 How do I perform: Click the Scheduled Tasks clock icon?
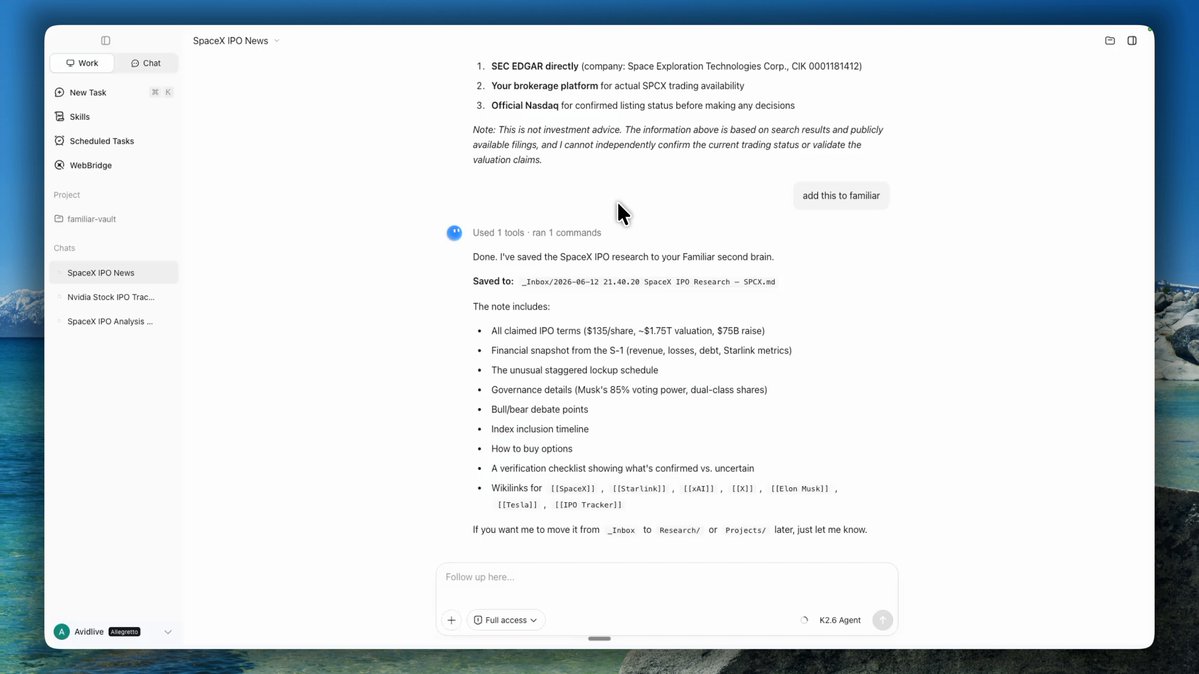pos(60,141)
